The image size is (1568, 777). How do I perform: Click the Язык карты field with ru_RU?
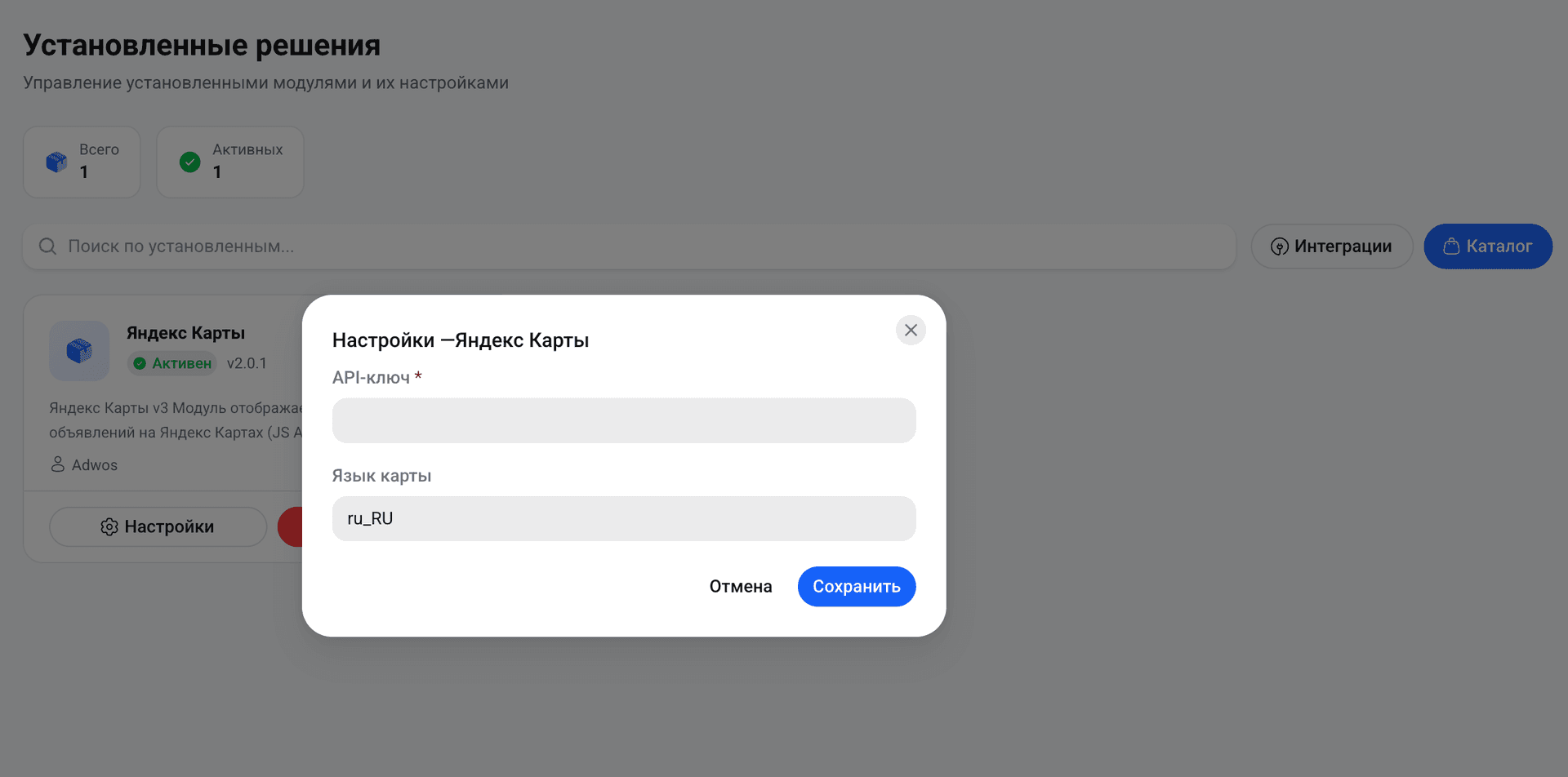(624, 518)
